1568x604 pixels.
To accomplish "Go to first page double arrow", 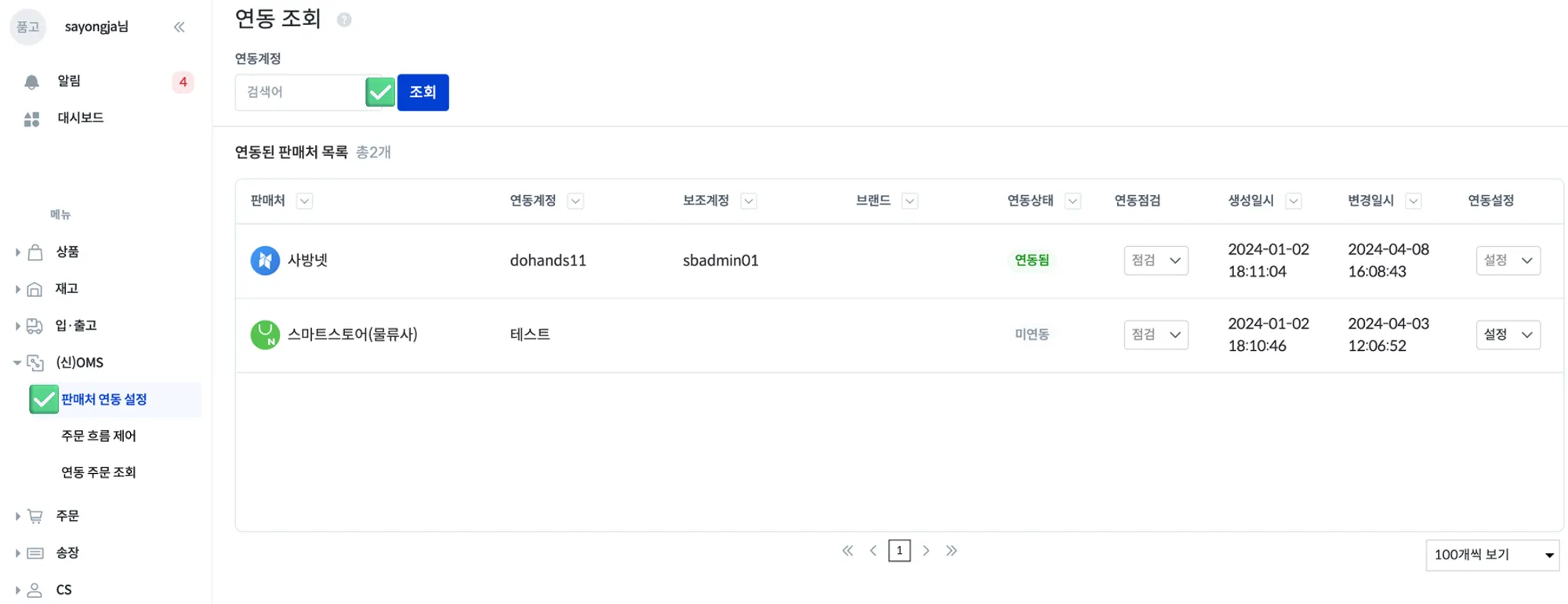I will point(848,551).
